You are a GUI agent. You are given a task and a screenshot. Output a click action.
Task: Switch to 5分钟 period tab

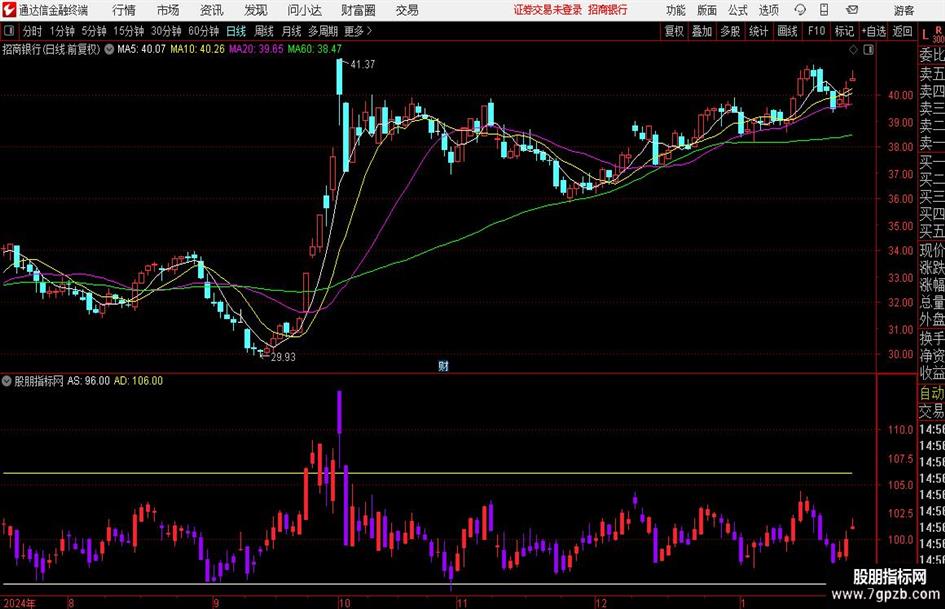tap(93, 31)
